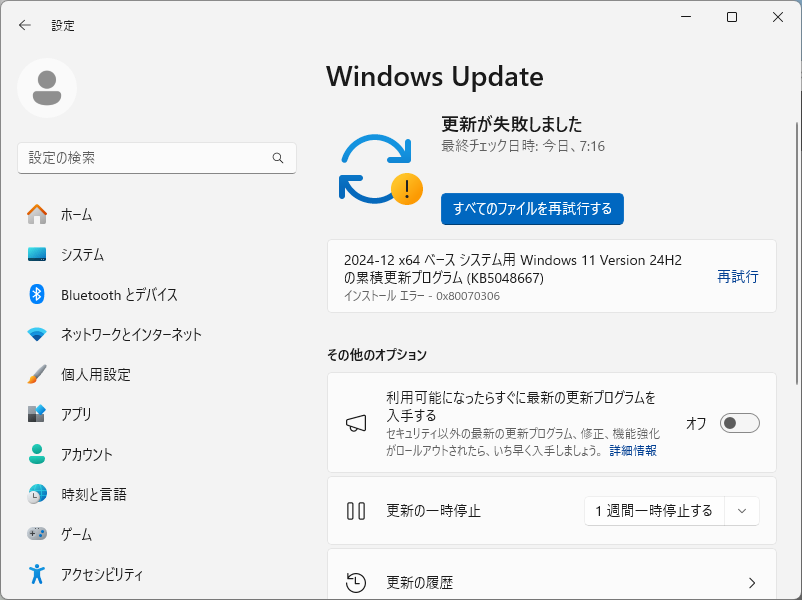
Task: Open the システム settings category
Action: pyautogui.click(x=82, y=255)
